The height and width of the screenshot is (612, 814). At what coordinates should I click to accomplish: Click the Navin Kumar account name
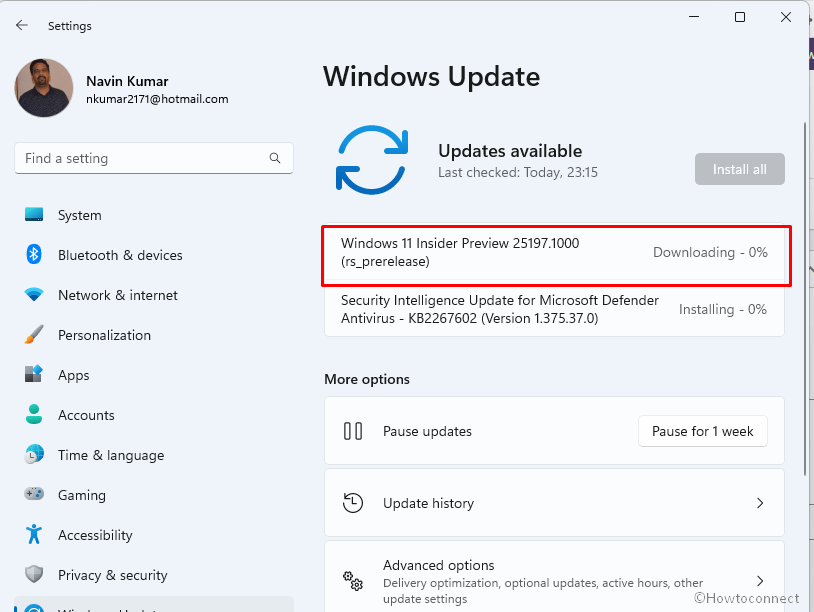127,81
